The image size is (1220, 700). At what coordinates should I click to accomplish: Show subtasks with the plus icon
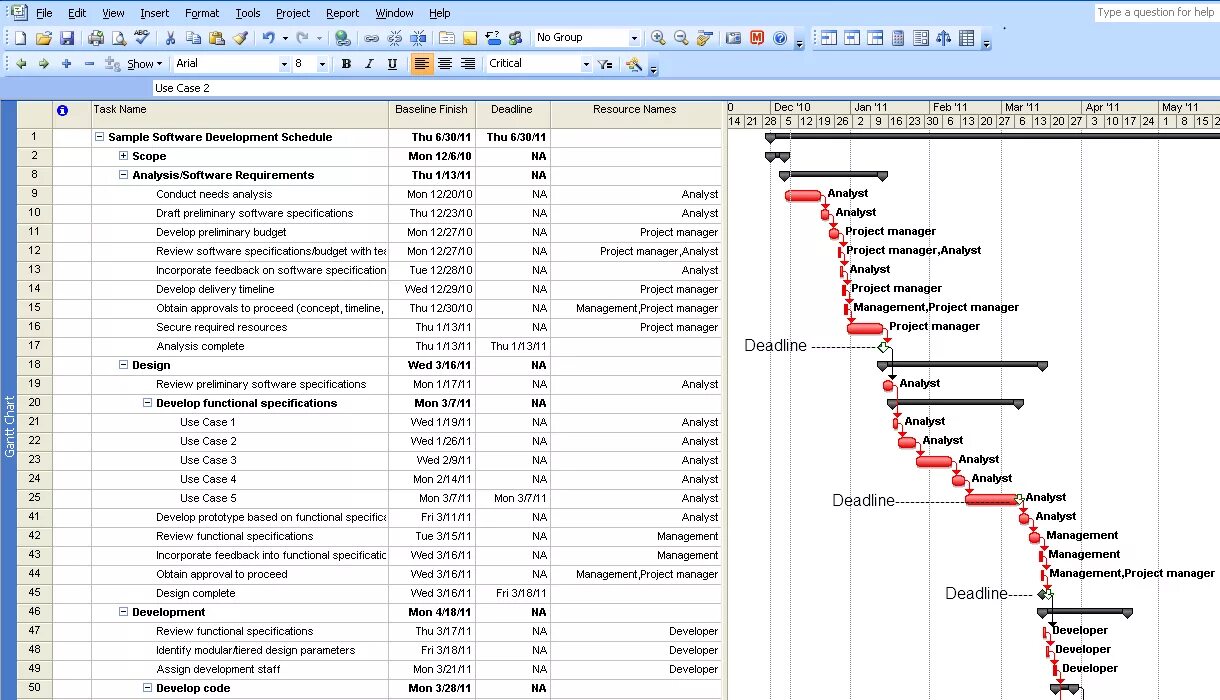pos(66,64)
